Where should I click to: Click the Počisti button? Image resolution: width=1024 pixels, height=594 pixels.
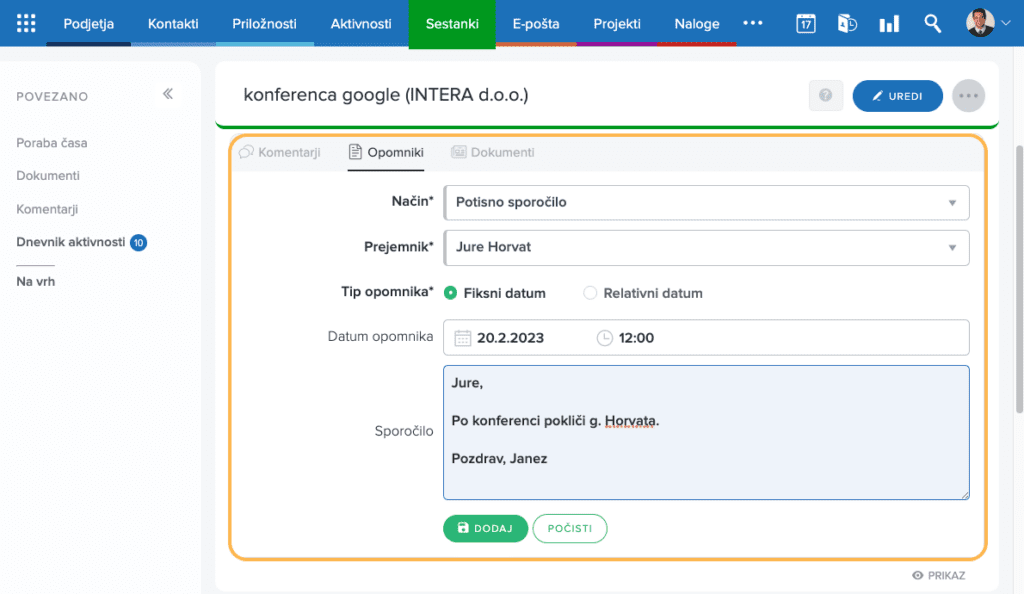click(570, 528)
